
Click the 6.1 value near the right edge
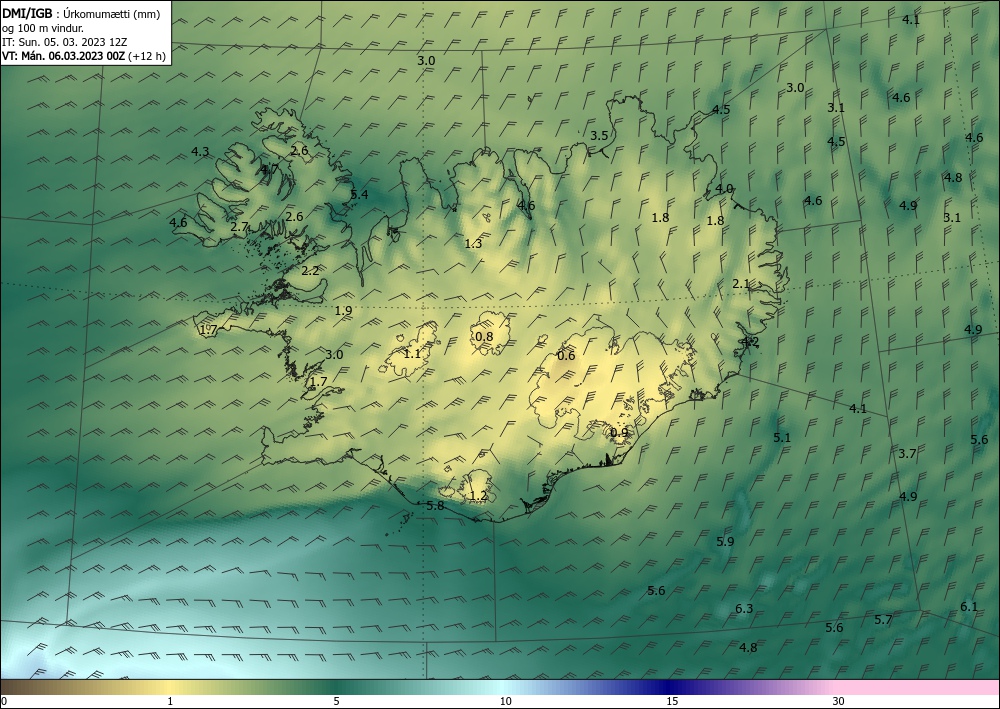pyautogui.click(x=969, y=607)
